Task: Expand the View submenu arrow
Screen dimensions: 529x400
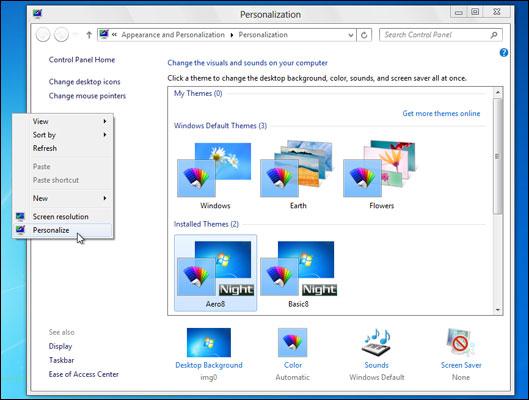Action: (105, 121)
